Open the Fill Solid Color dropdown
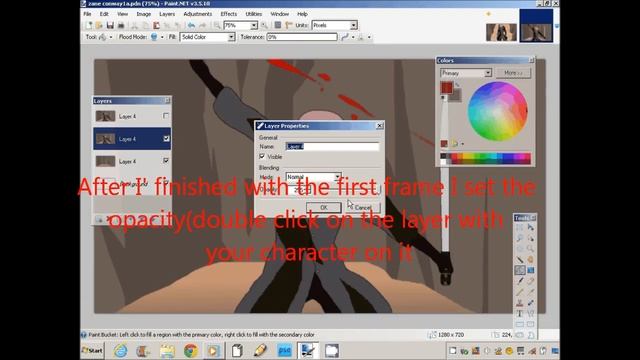Screen dimensions: 640x360 click(x=231, y=37)
